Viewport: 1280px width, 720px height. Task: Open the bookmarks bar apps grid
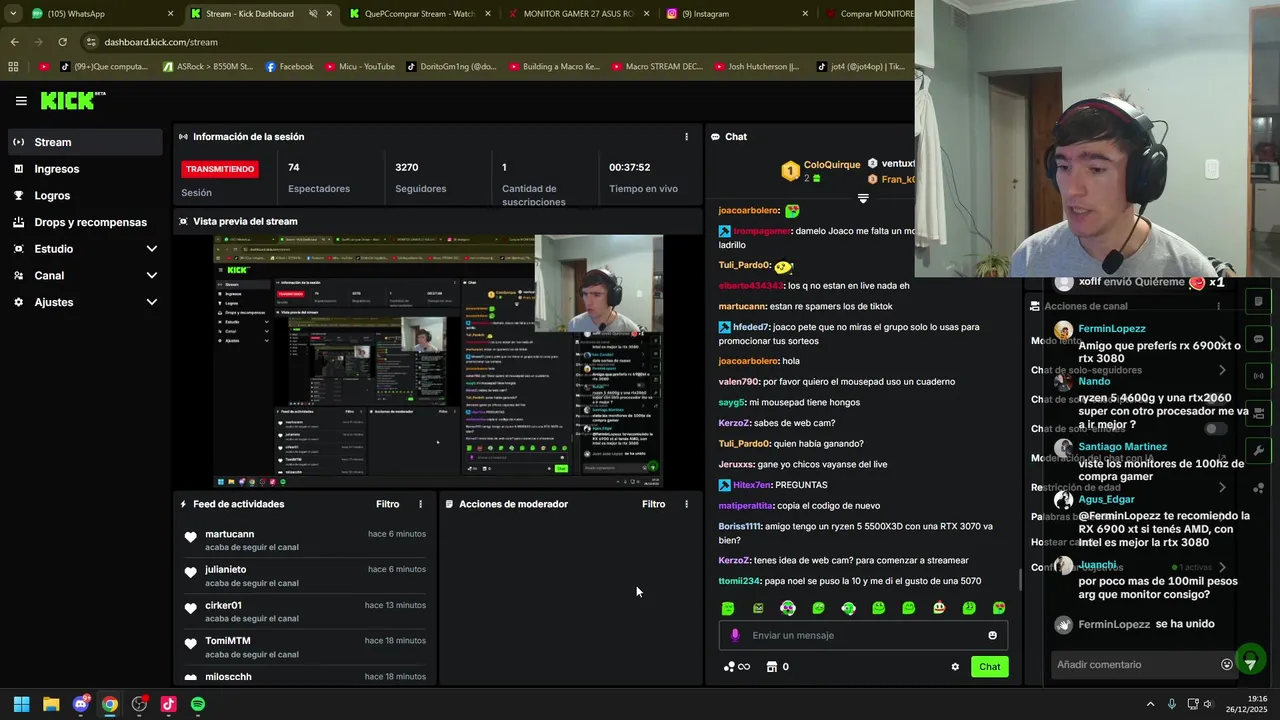pyautogui.click(x=13, y=67)
